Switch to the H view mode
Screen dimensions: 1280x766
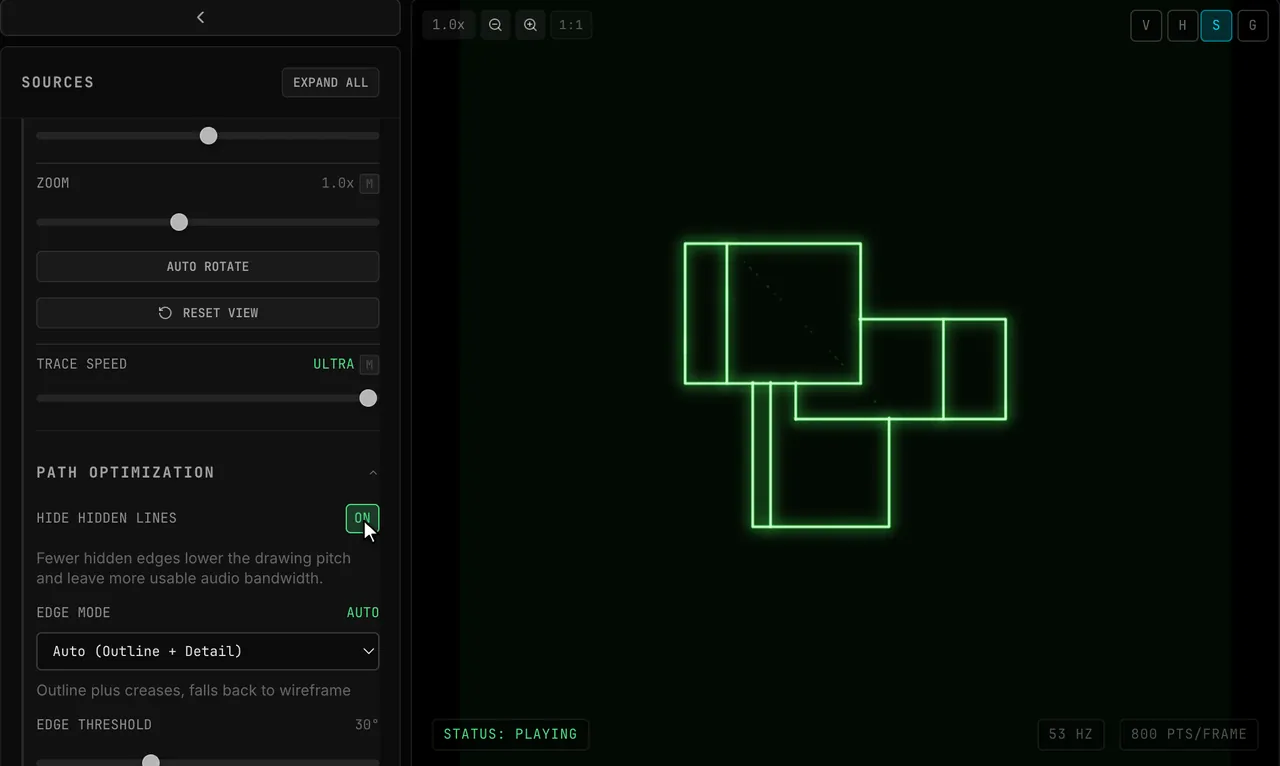(x=1182, y=26)
